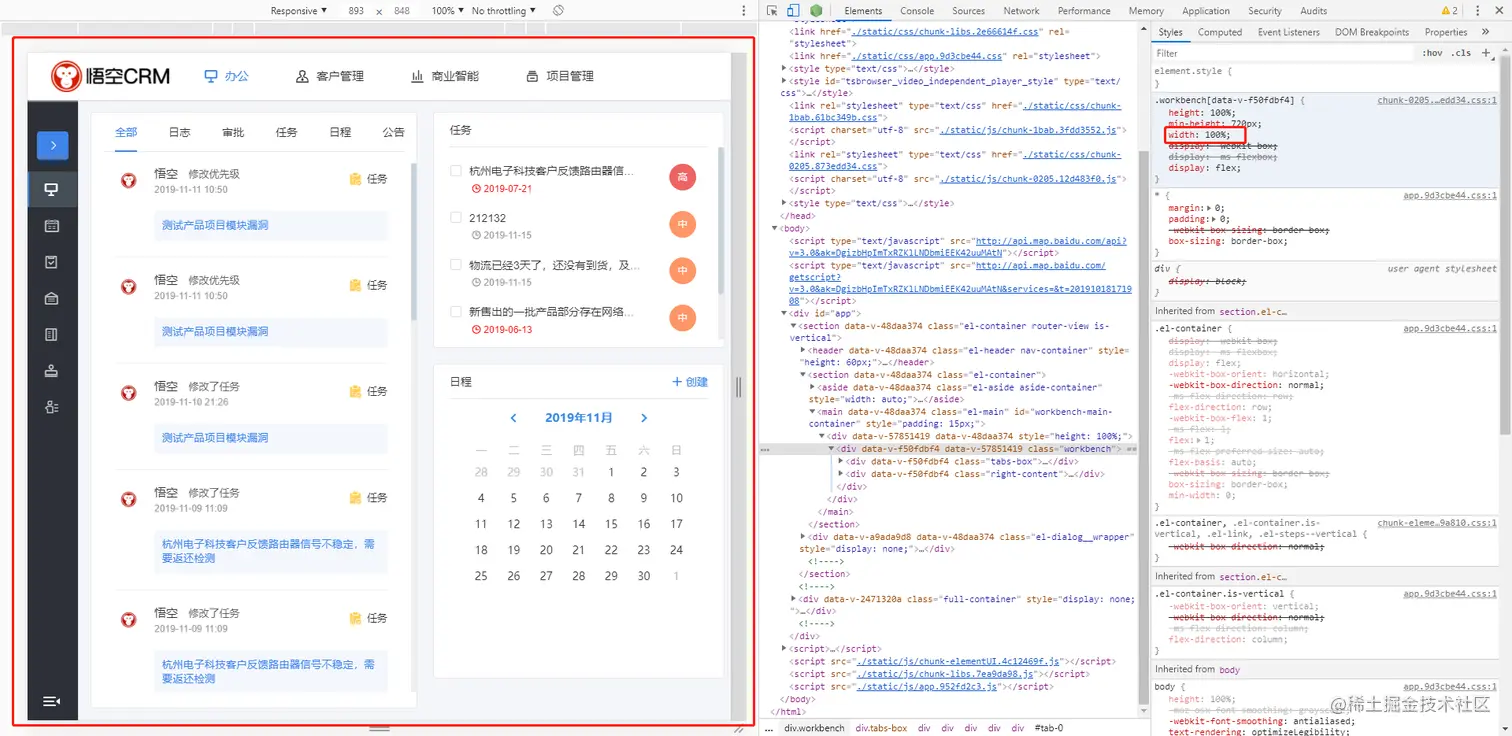Check the 新售出的一批产品 task checkbox
Viewport: 1512px width, 736px height.
point(456,312)
